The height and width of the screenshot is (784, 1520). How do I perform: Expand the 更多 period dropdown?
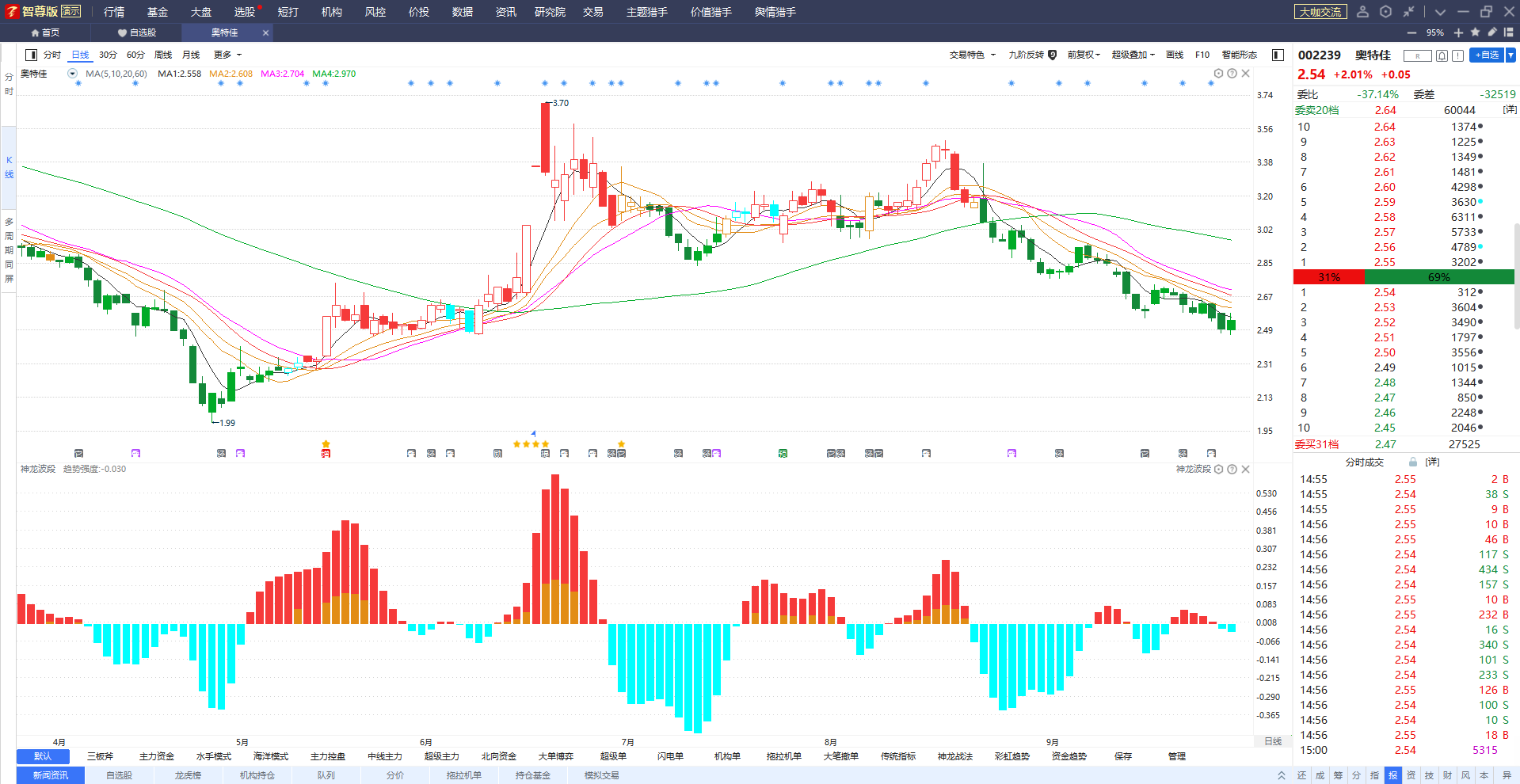click(227, 55)
